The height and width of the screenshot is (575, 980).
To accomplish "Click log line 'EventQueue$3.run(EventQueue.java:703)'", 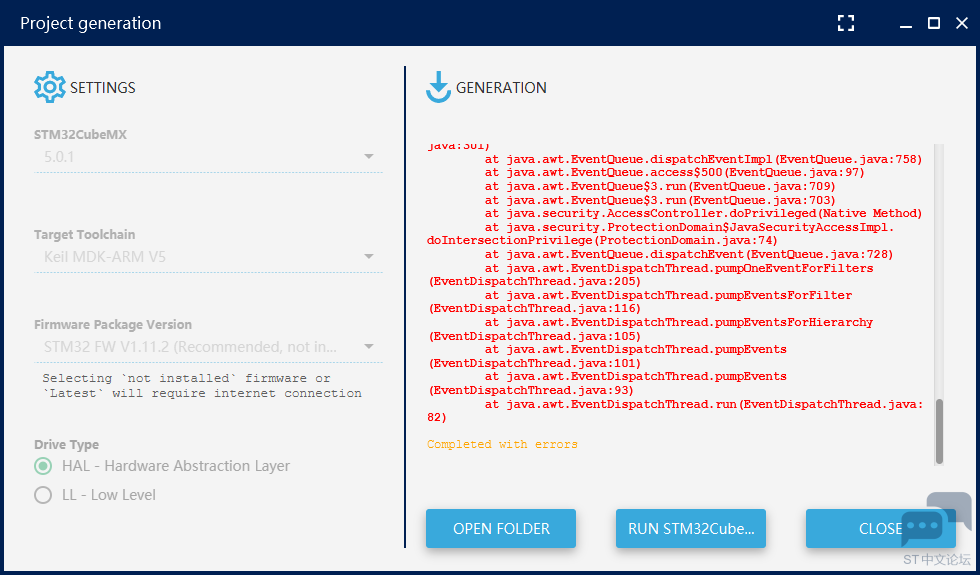I will pos(661,200).
